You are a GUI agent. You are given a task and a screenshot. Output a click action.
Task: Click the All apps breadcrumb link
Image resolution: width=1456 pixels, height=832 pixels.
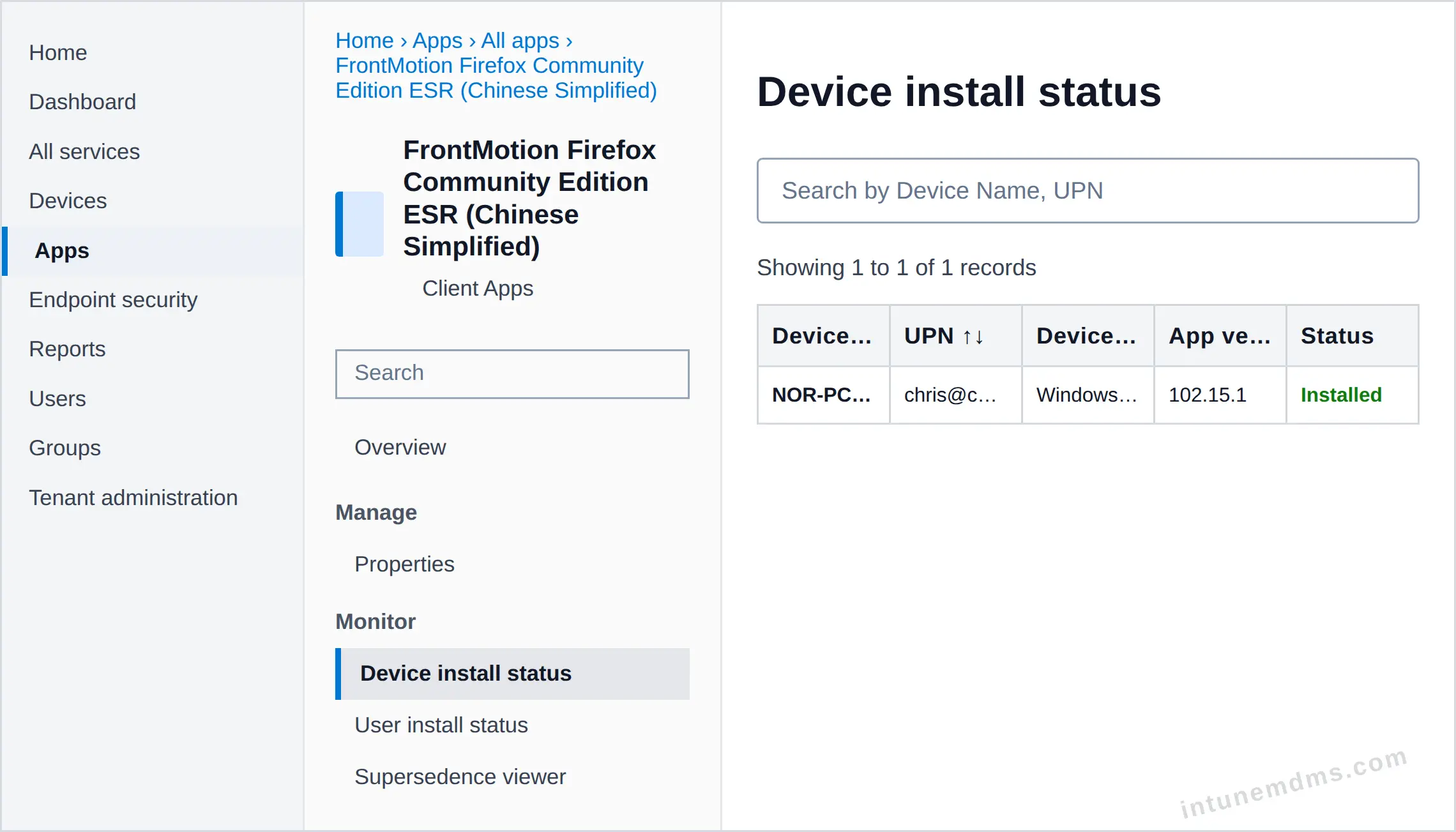[520, 40]
